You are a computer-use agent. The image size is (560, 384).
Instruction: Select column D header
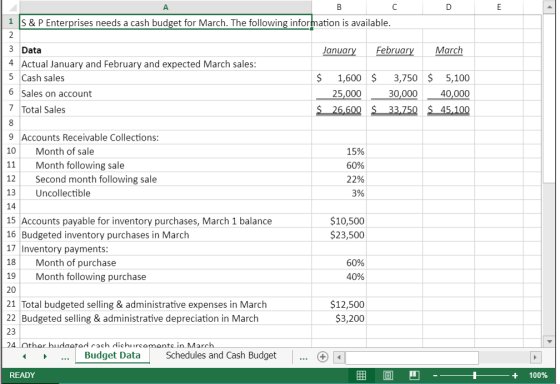pos(449,7)
